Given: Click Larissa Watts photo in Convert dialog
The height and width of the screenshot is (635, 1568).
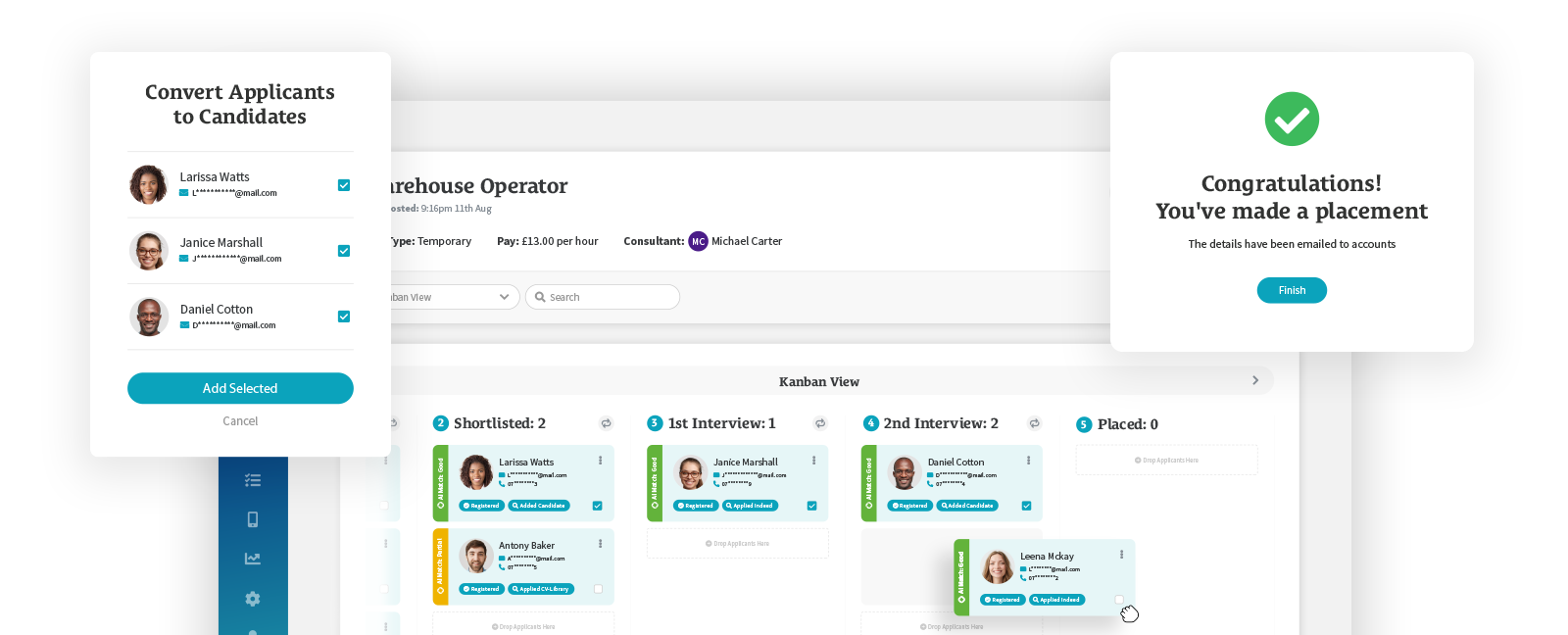Looking at the screenshot, I should (149, 184).
